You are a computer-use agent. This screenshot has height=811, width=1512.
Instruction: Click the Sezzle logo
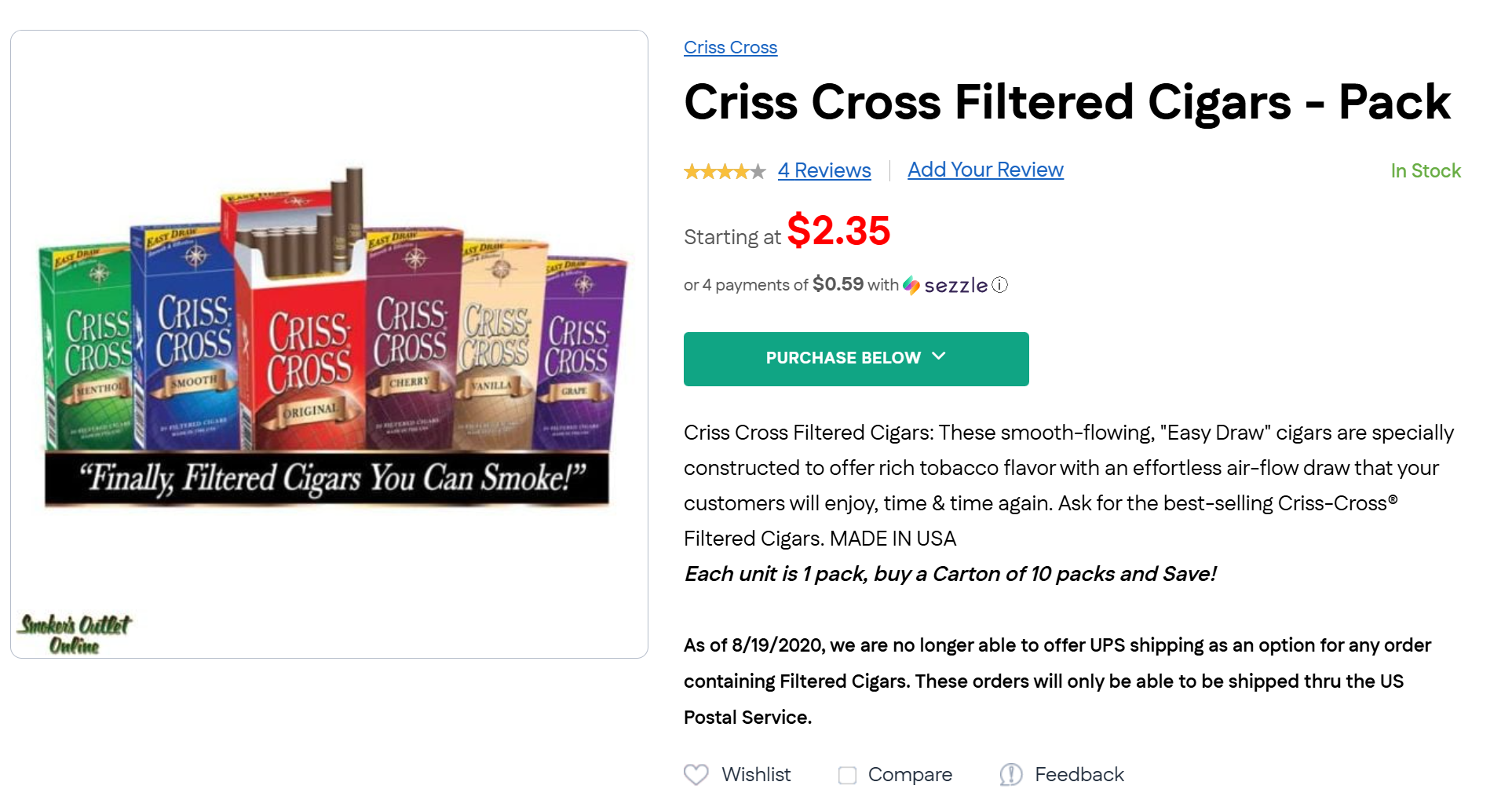point(946,285)
